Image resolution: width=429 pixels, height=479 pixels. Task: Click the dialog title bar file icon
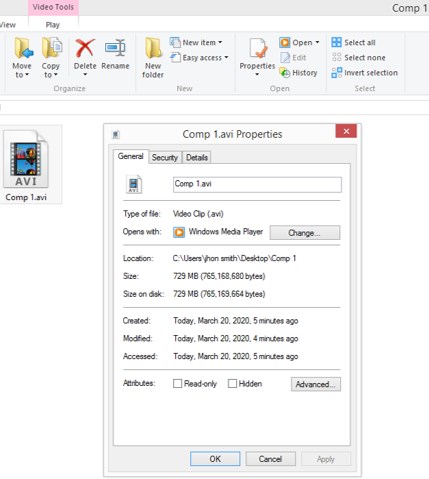click(x=115, y=135)
